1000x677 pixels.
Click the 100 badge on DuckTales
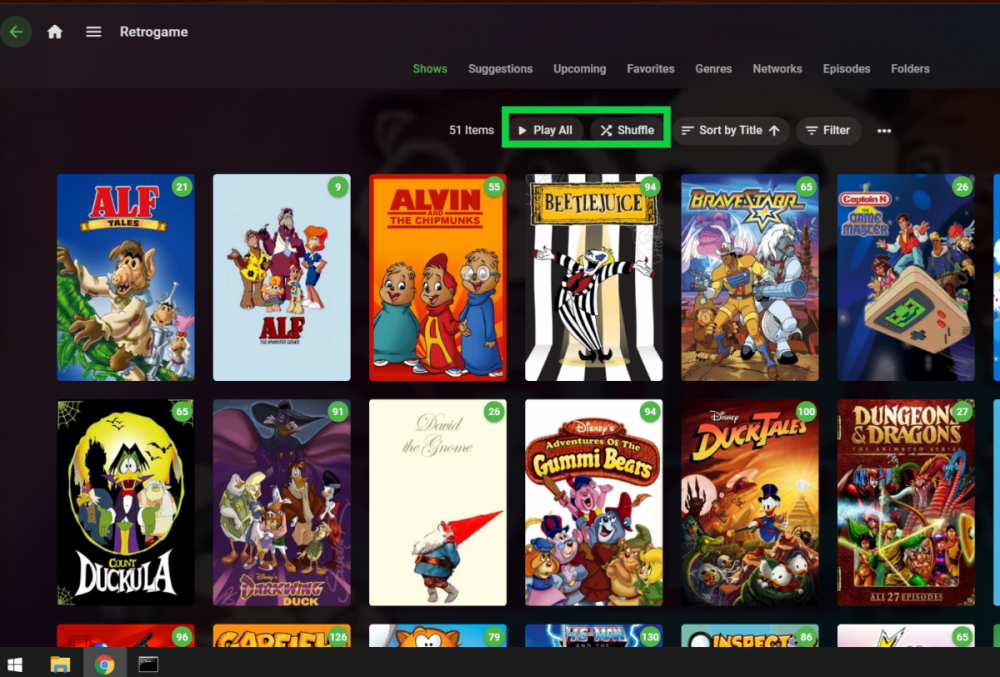tap(806, 412)
